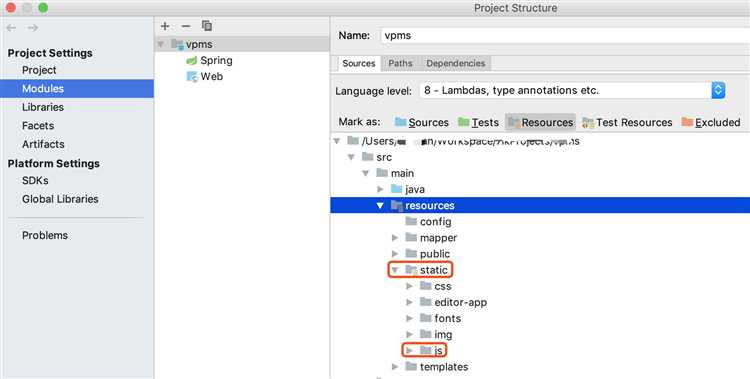
Task: Mark folder as Tests
Action: click(478, 123)
